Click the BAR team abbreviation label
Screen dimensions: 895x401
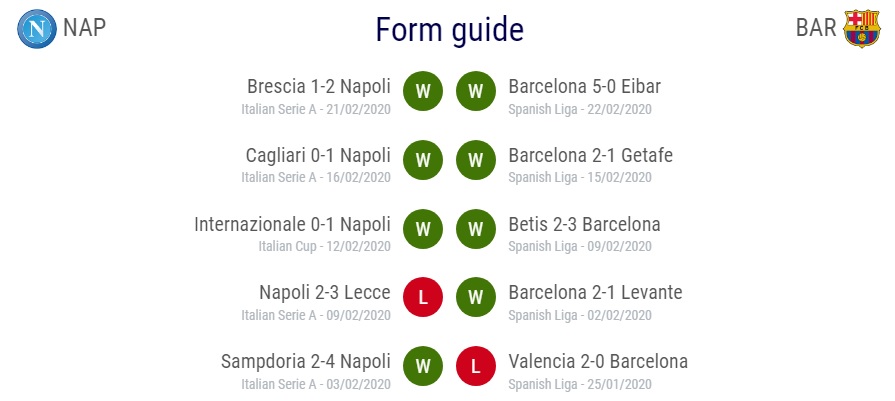tap(816, 27)
